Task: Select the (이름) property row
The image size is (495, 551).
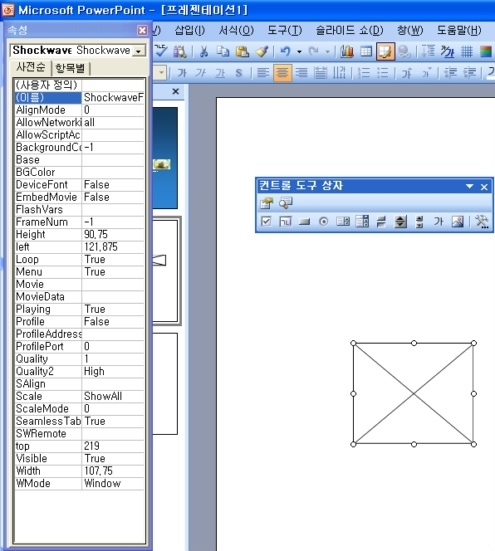Action: (79, 97)
